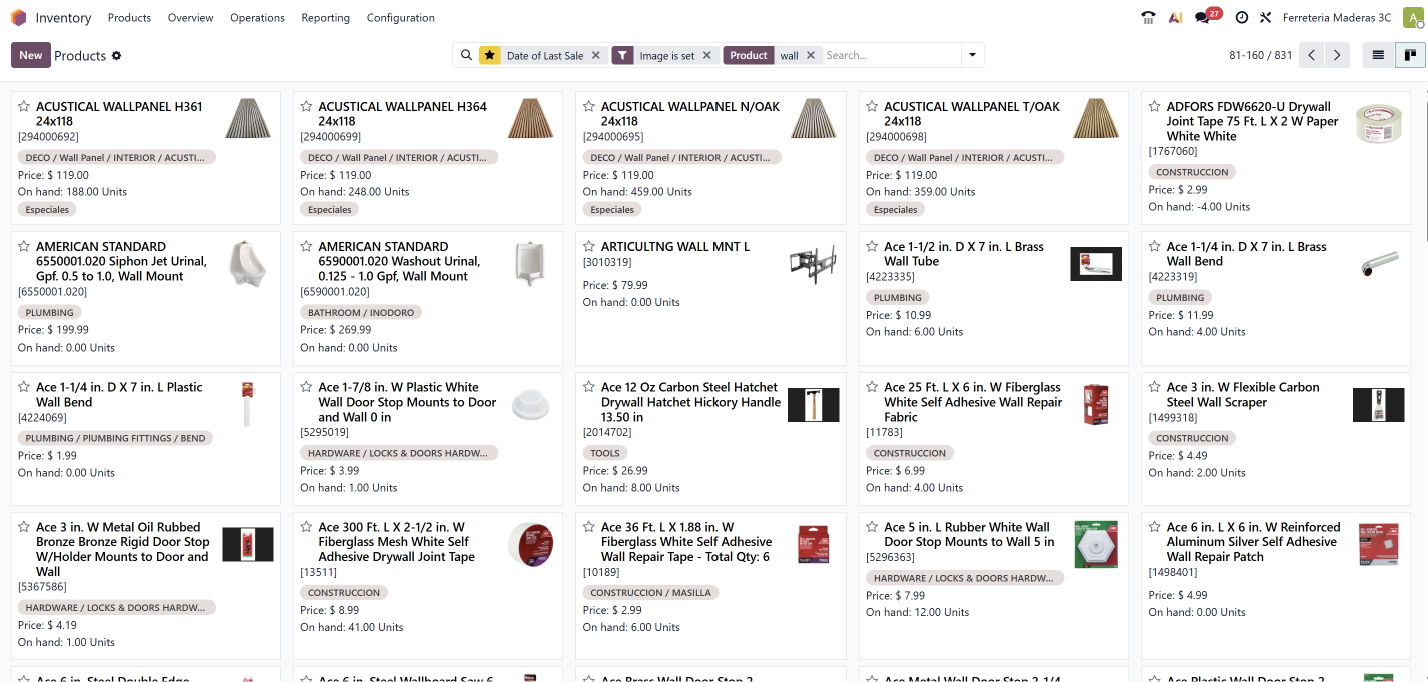The width and height of the screenshot is (1428, 682).
Task: Open the Ferreteria Maderas 3C company switcher
Action: 1337,18
